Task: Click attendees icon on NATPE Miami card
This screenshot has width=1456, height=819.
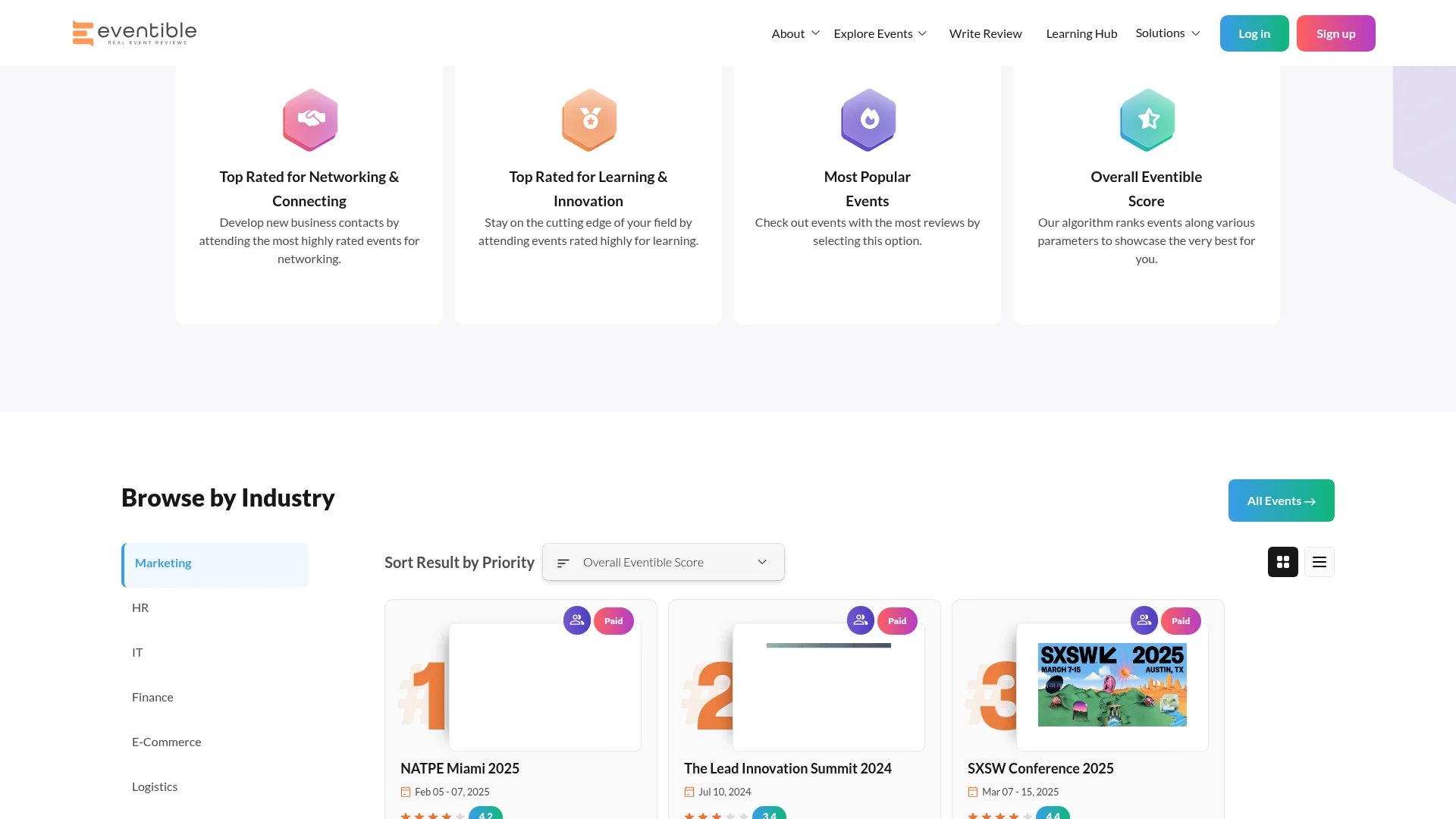Action: click(x=577, y=620)
